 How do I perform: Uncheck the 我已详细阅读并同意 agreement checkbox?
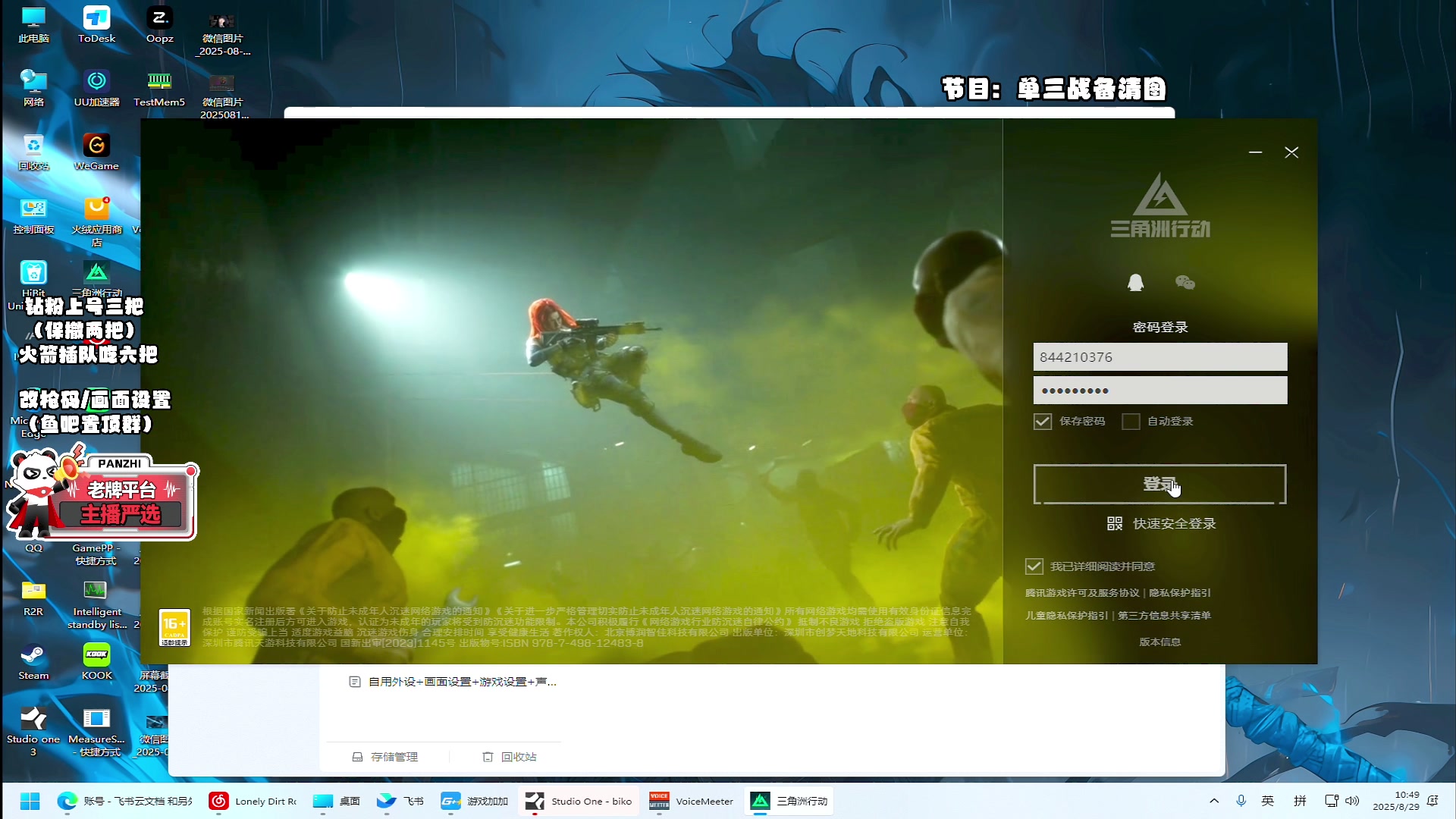click(x=1034, y=566)
